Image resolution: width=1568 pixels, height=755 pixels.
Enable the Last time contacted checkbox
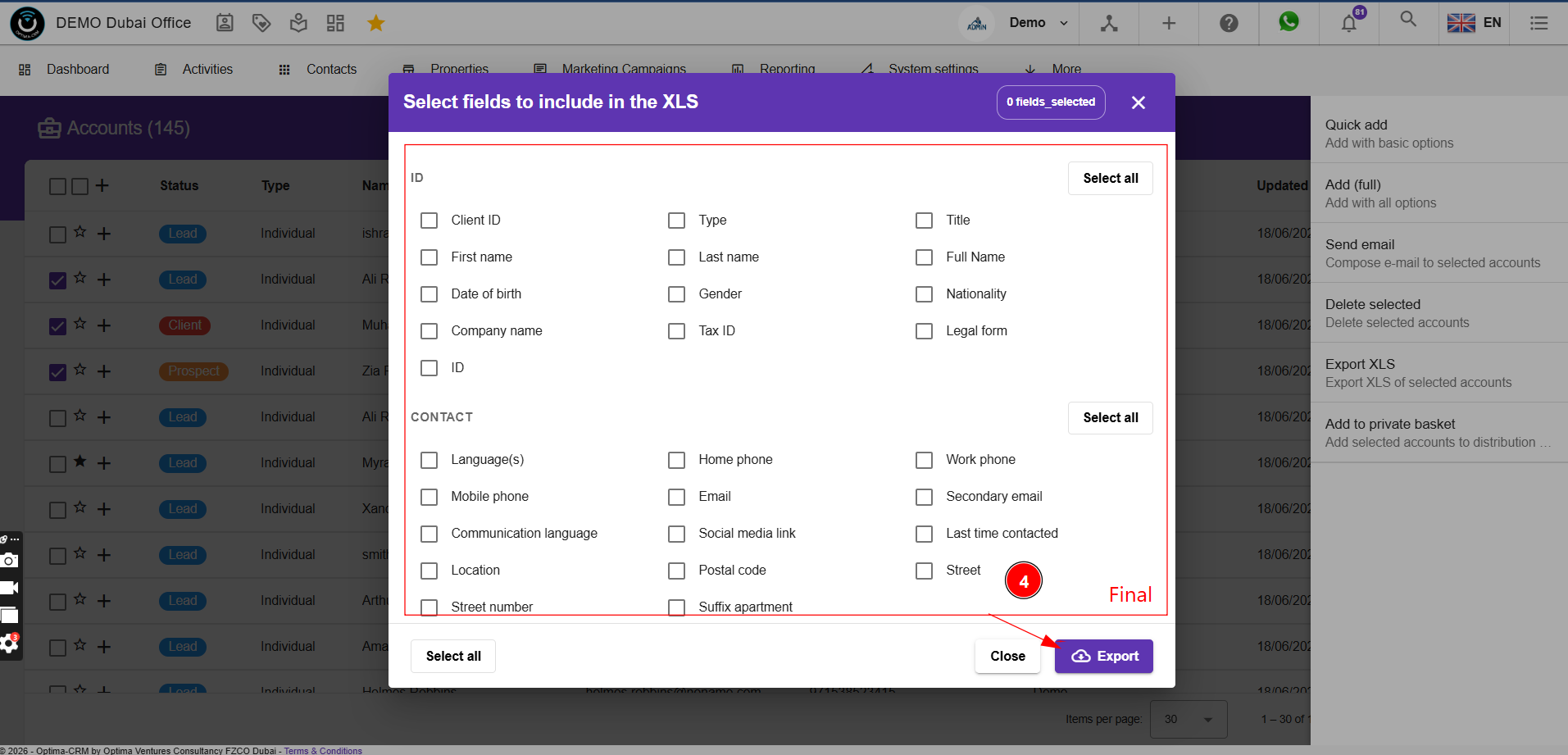click(924, 534)
